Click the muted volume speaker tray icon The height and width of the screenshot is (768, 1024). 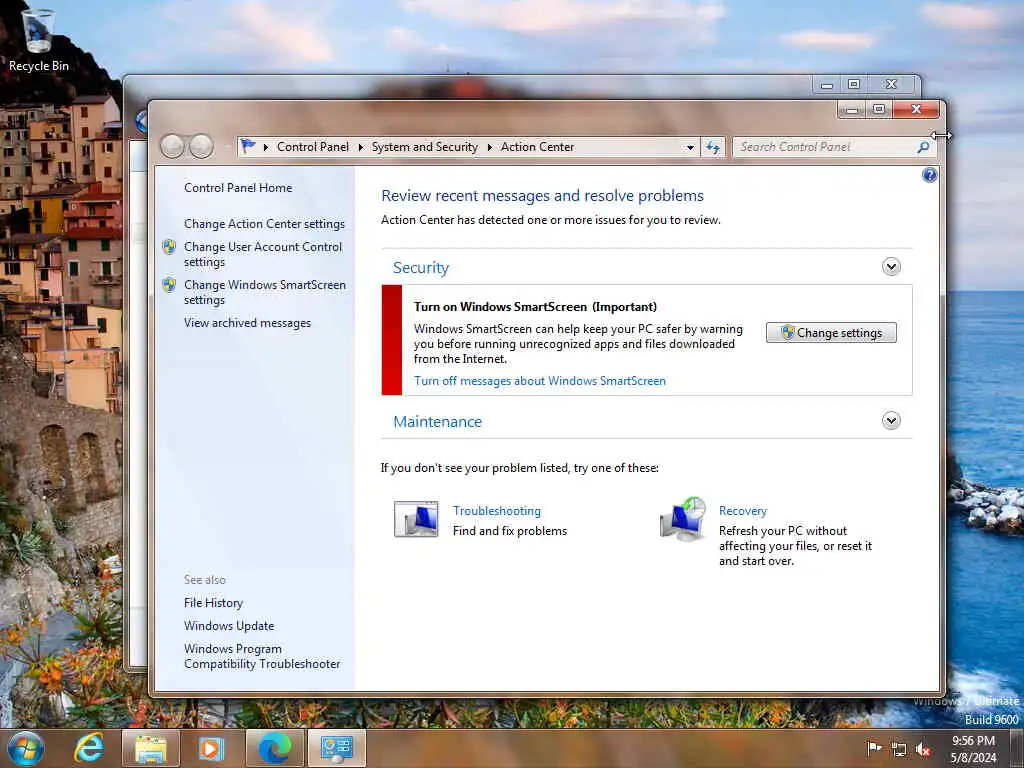(923, 750)
